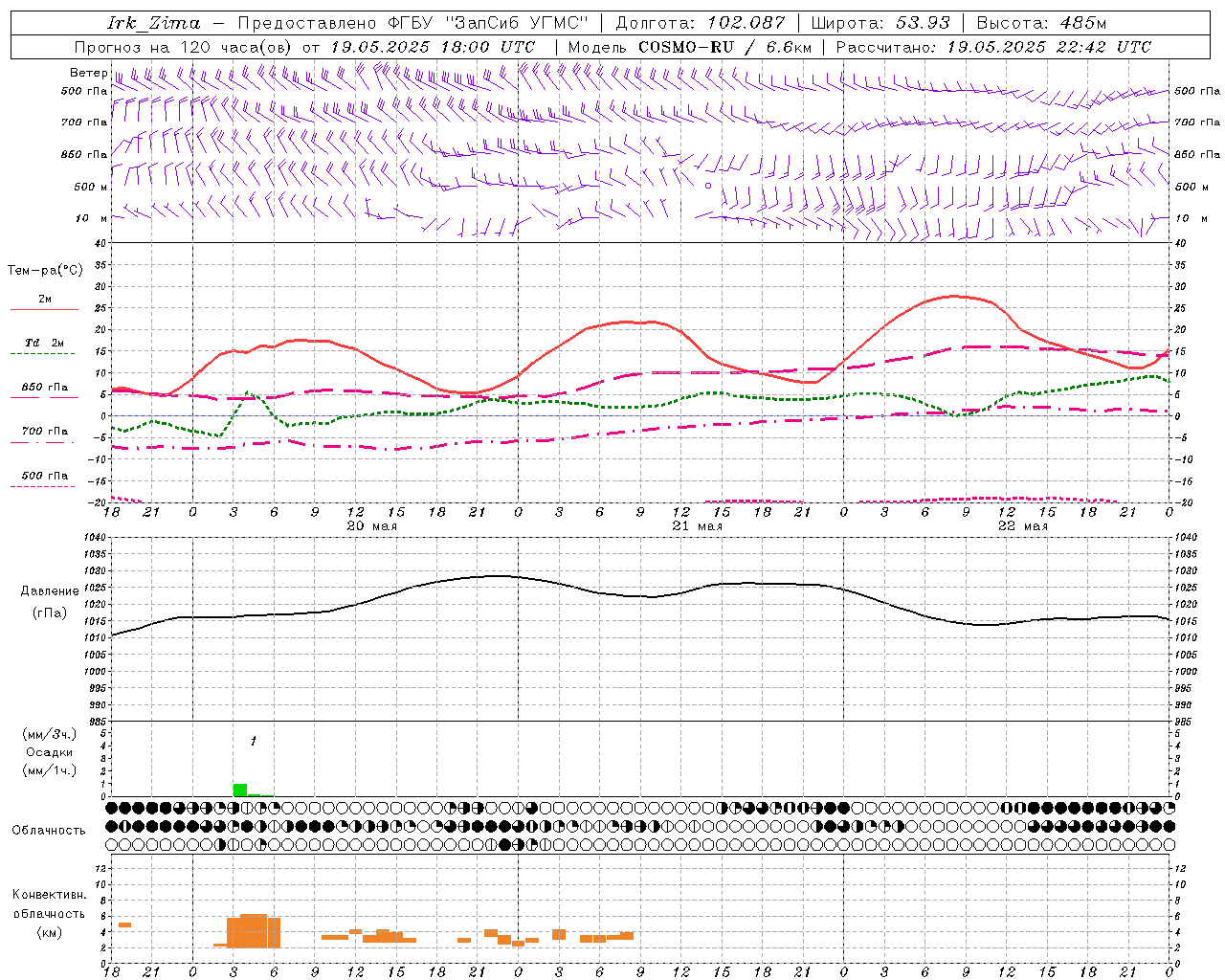The width and height of the screenshot is (1225, 980).
Task: Click the '1' value above the precipitation bar
Action: pos(254,742)
